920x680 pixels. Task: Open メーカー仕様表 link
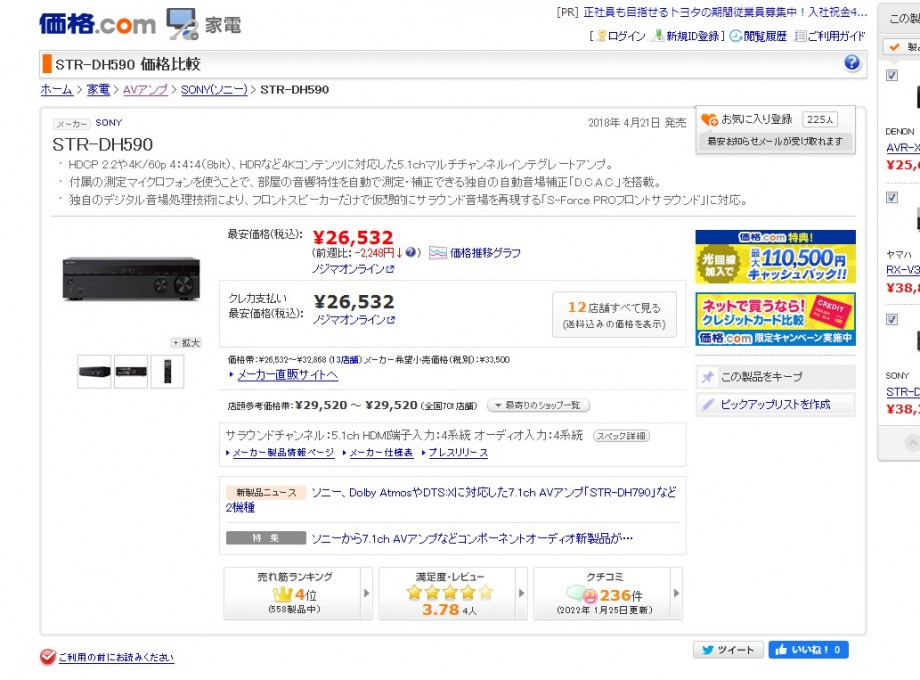pos(381,453)
